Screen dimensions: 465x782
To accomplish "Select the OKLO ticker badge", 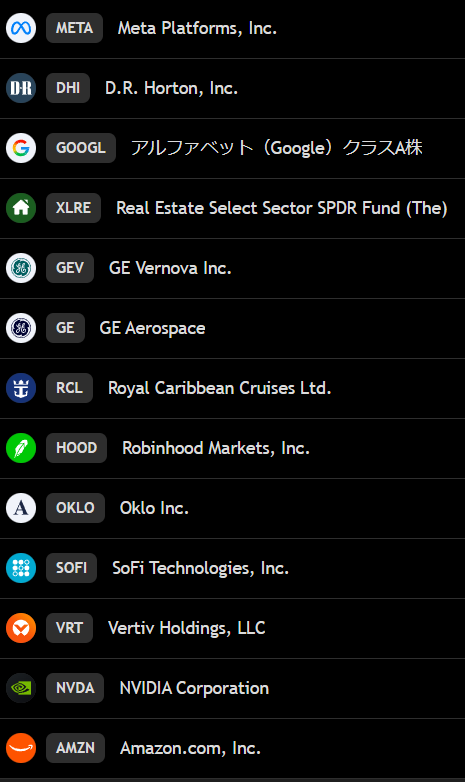I will tap(75, 508).
